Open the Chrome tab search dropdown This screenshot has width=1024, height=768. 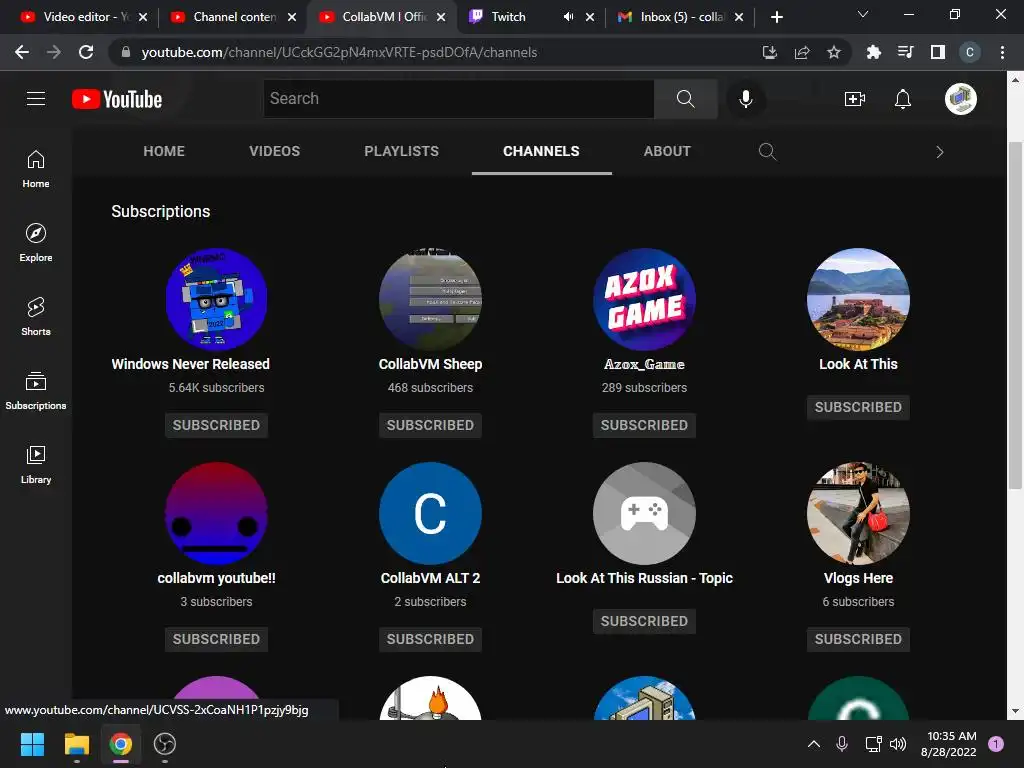click(863, 14)
